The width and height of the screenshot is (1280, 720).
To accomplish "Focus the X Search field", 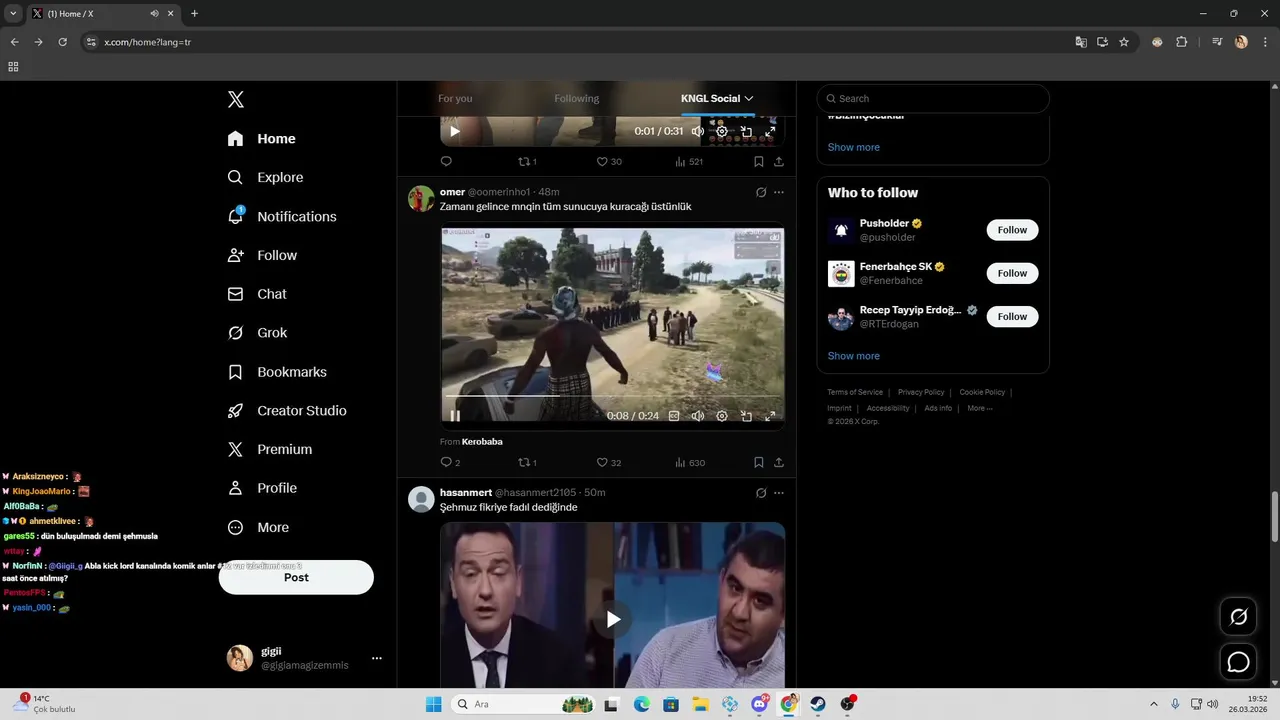I will click(x=933, y=98).
